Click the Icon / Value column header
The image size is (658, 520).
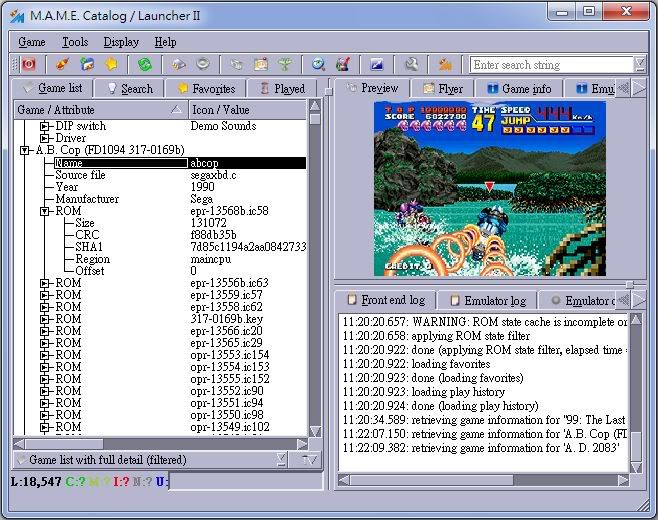248,110
